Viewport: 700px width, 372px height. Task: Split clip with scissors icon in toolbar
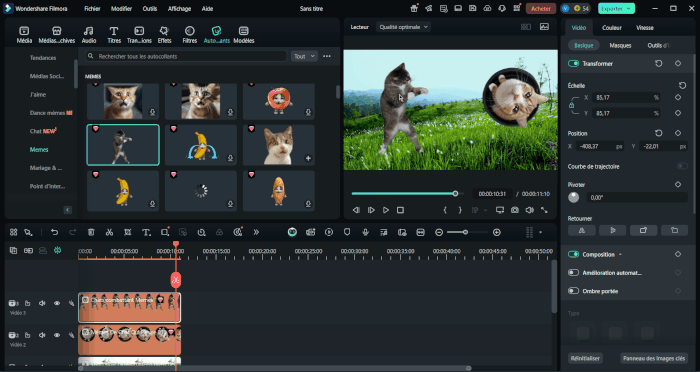pyautogui.click(x=109, y=232)
